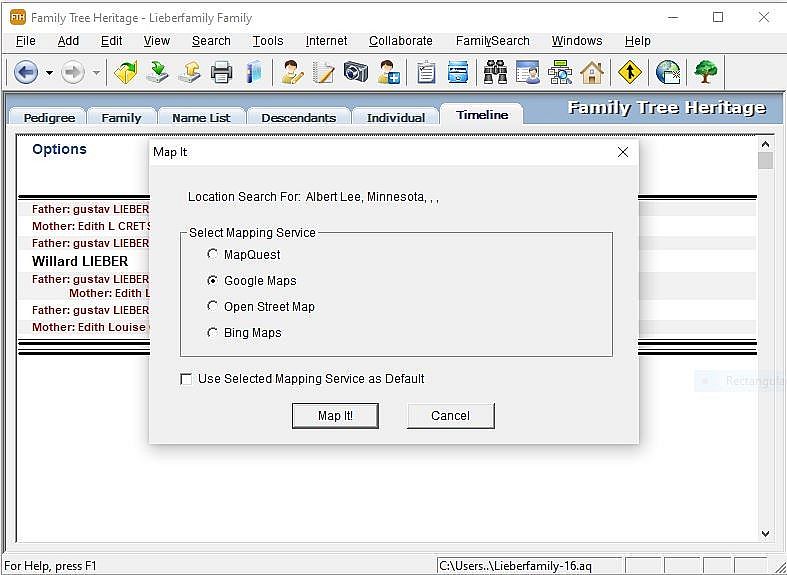Open the Search menu
This screenshot has width=787, height=575.
(211, 41)
